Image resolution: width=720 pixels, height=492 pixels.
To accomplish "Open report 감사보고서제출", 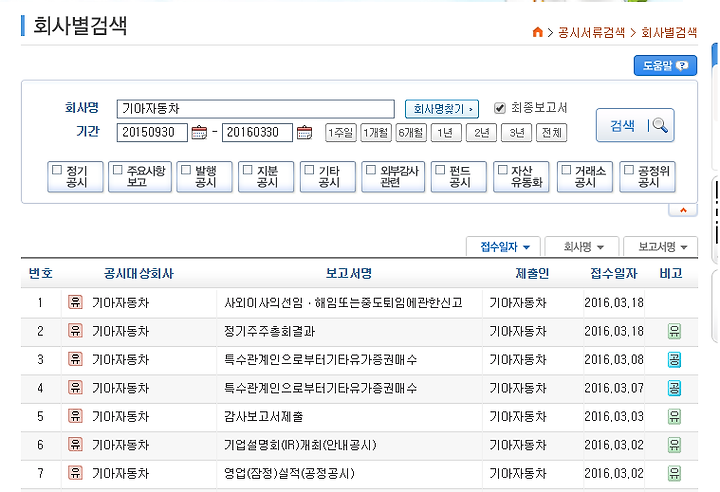I will [x=264, y=417].
